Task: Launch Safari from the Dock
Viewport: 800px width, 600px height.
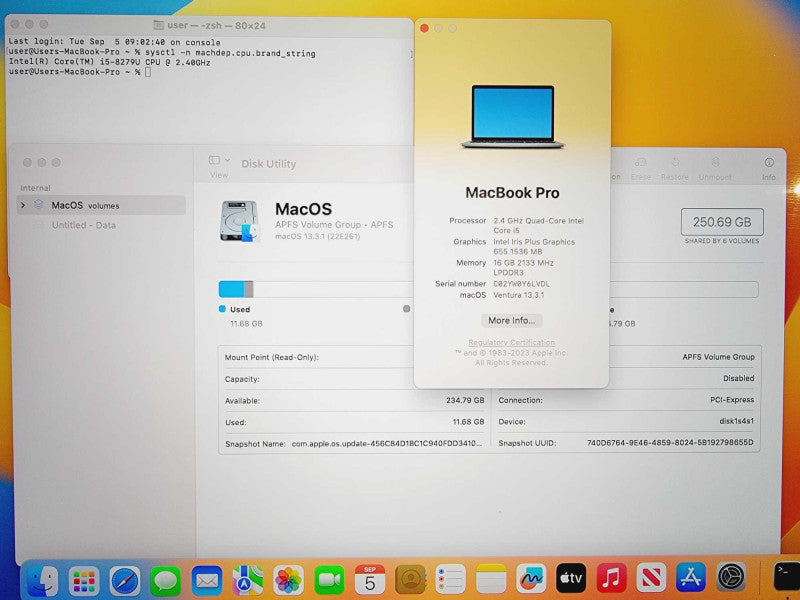Action: click(x=124, y=580)
